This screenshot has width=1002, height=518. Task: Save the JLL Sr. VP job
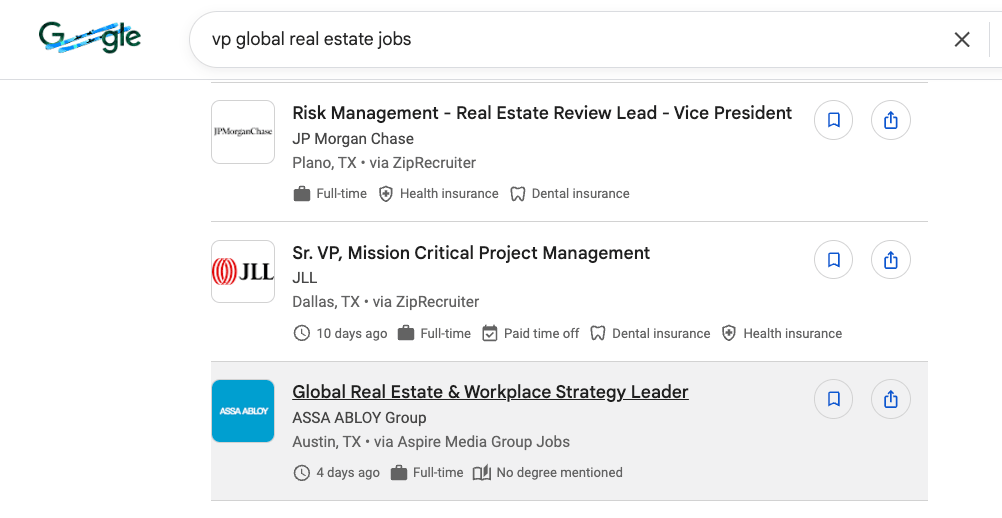pyautogui.click(x=833, y=261)
